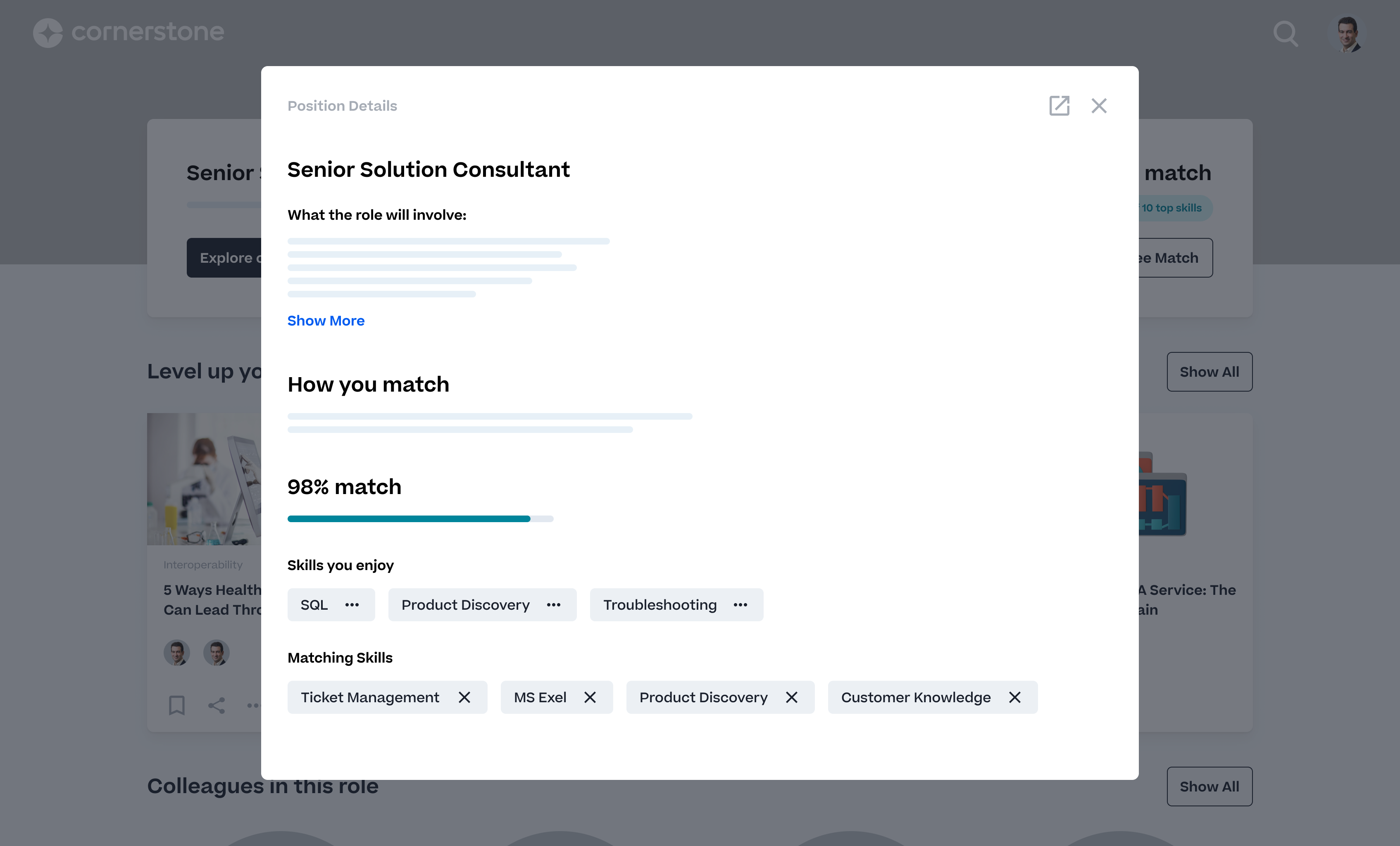The image size is (1400, 846).
Task: Click the Cornerstone logo
Action: [129, 32]
